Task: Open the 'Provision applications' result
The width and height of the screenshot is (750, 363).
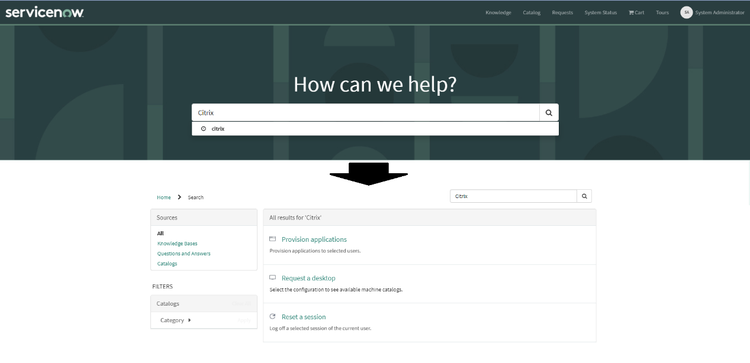Action: (x=314, y=240)
